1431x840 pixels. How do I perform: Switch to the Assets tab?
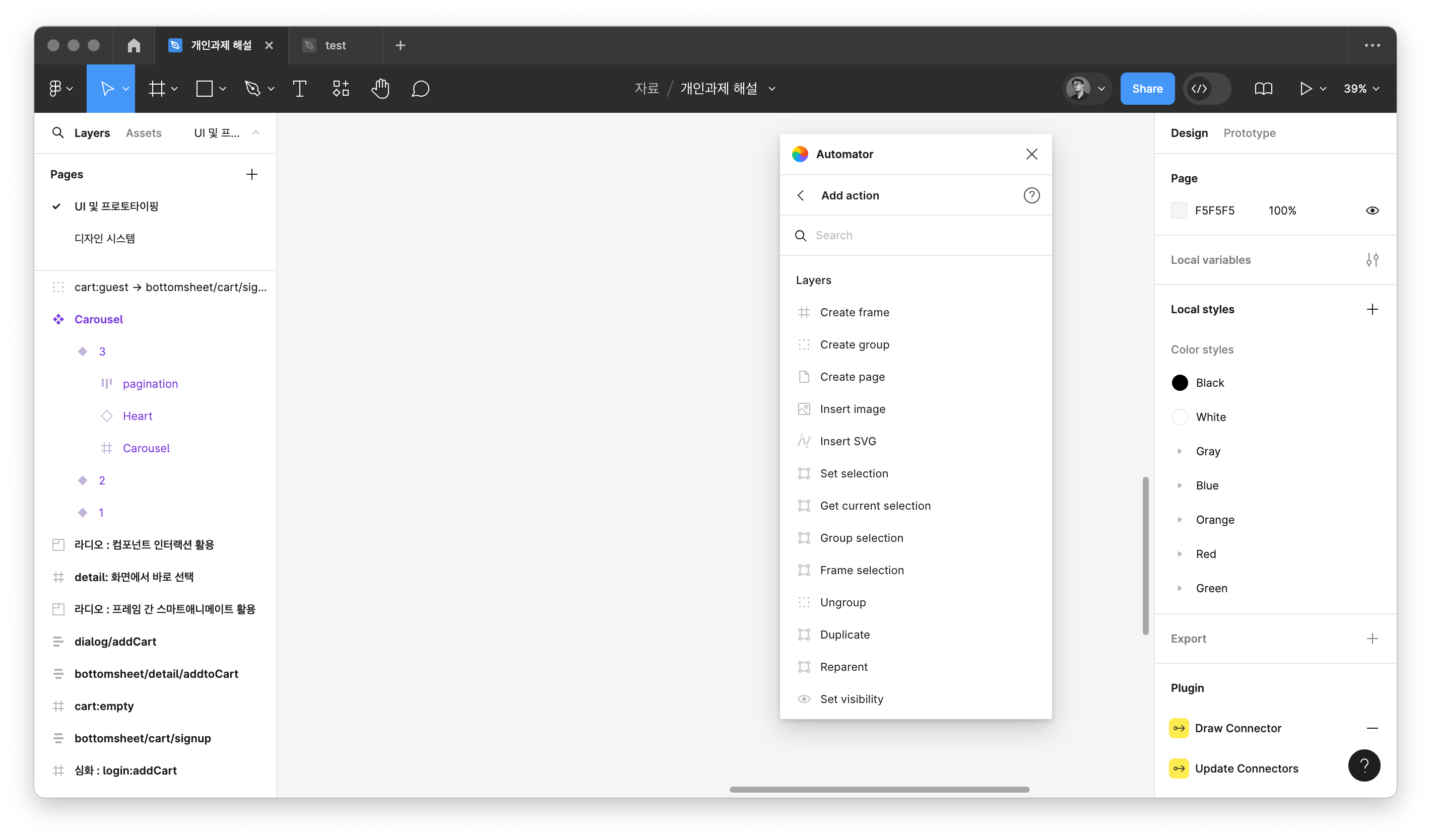pos(144,133)
